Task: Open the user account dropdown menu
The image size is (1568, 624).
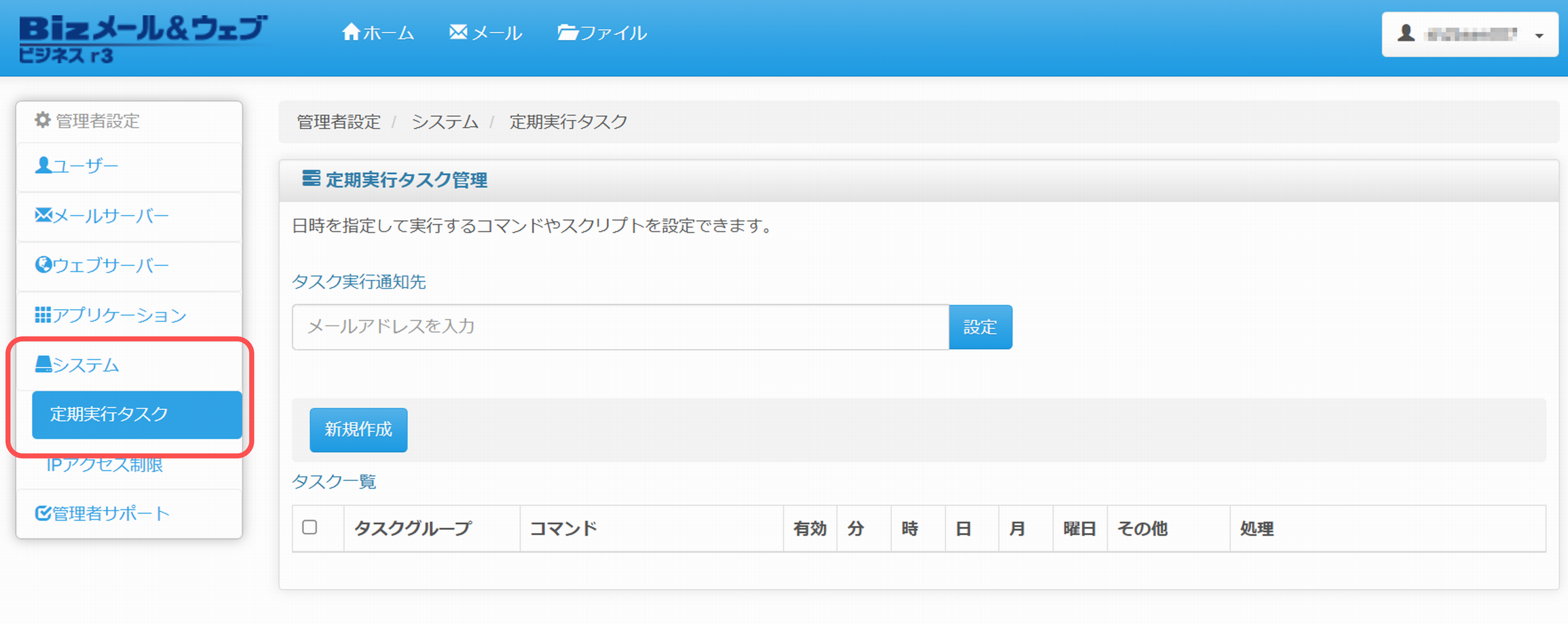Action: pyautogui.click(x=1470, y=34)
